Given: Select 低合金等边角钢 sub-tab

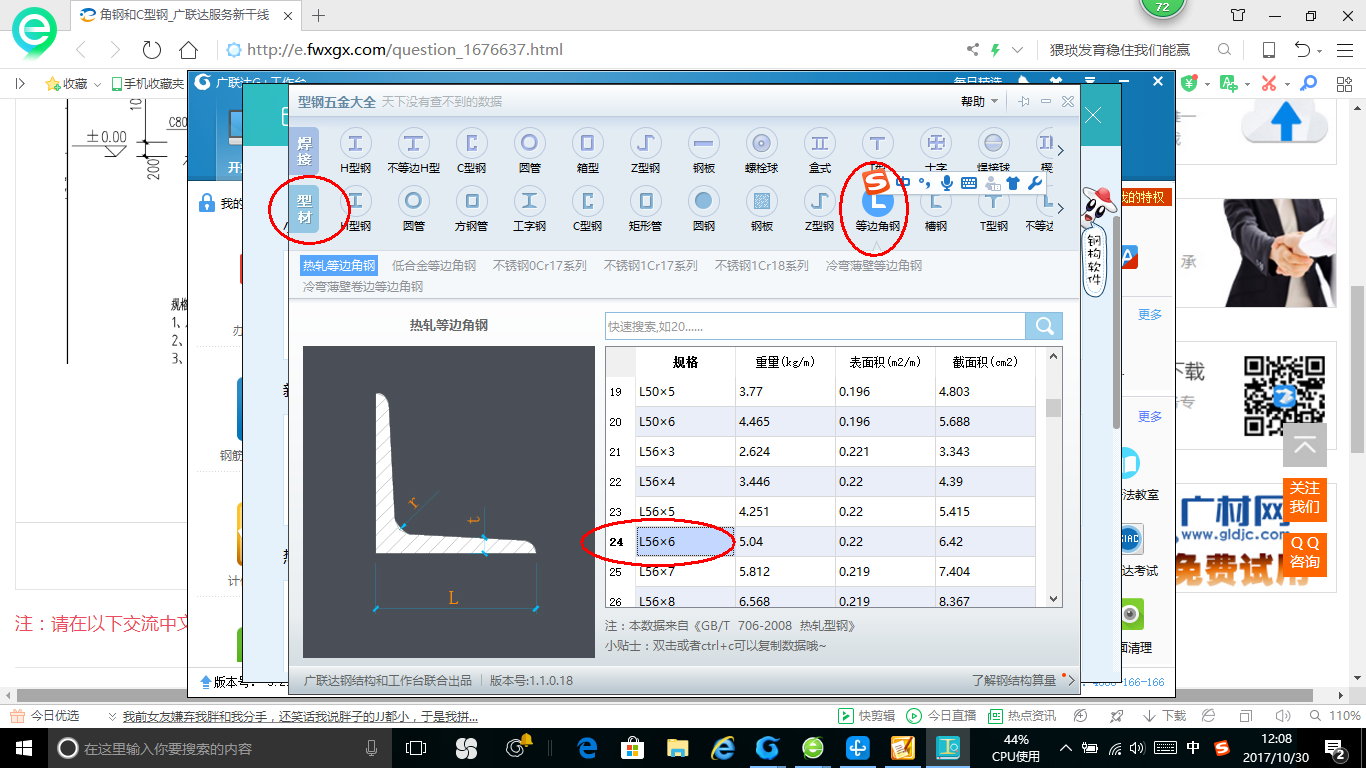Looking at the screenshot, I should (434, 266).
